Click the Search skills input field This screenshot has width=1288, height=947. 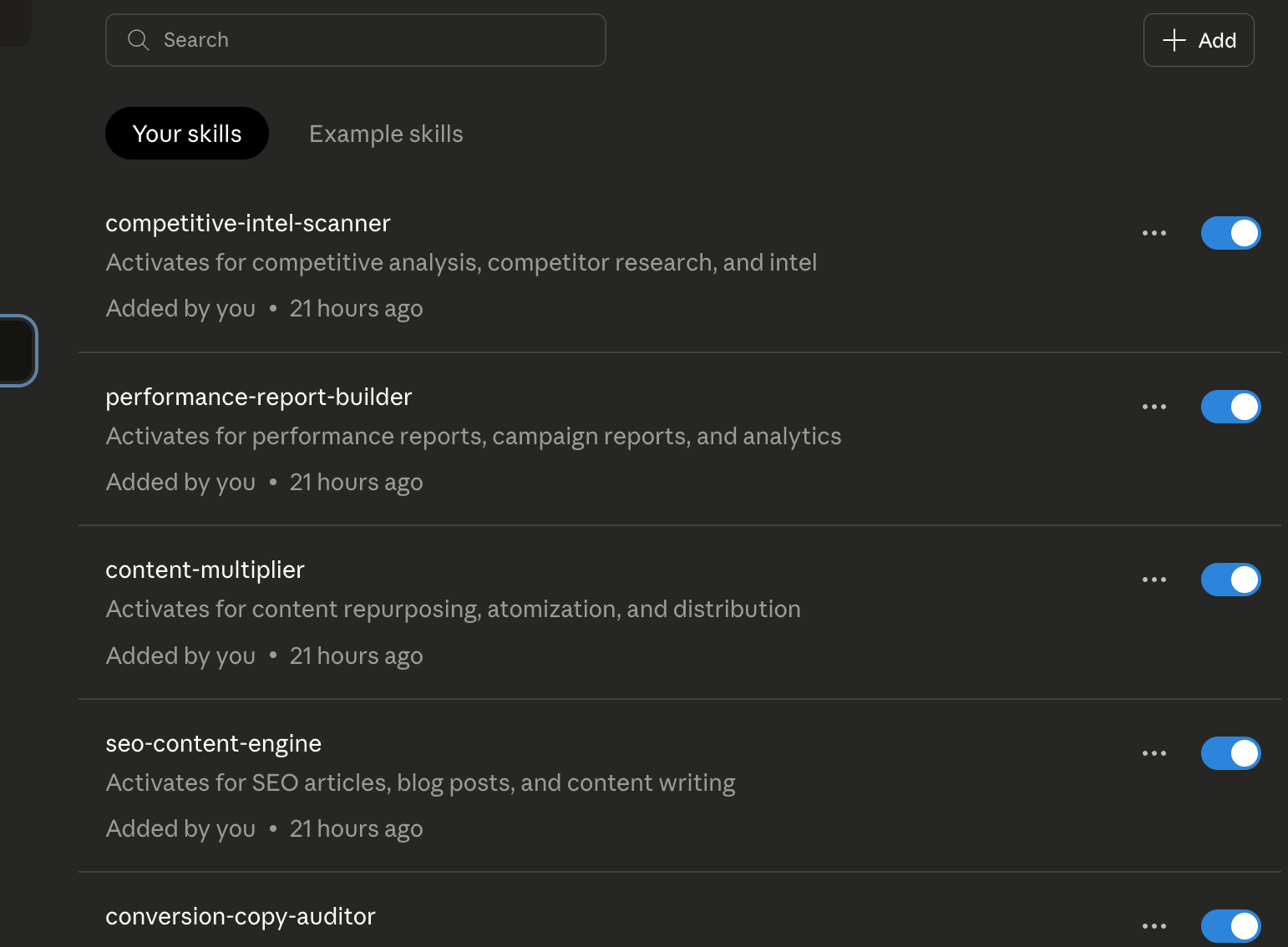(355, 40)
